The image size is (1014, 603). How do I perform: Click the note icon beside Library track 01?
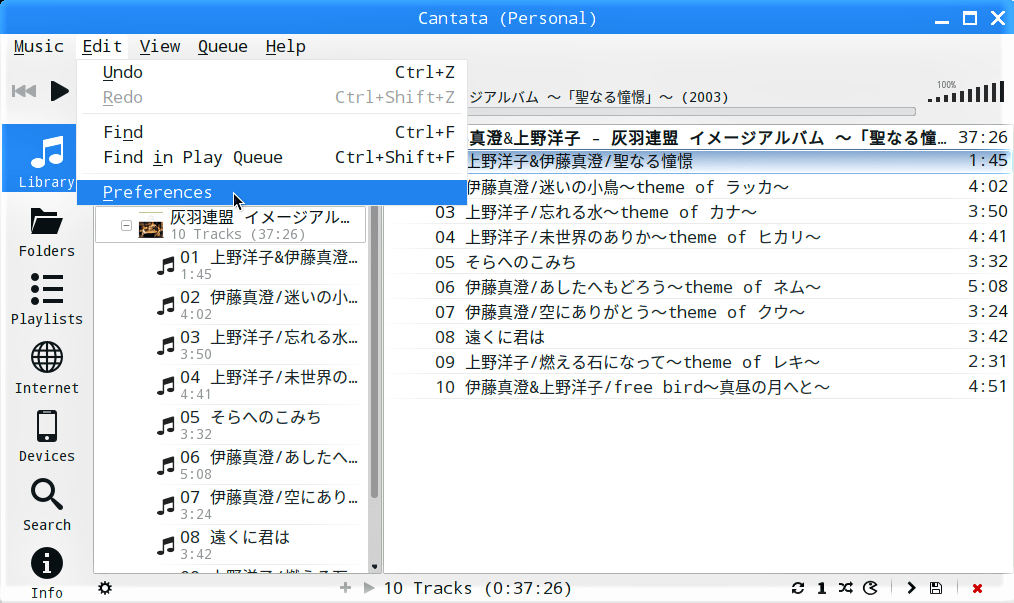[166, 265]
